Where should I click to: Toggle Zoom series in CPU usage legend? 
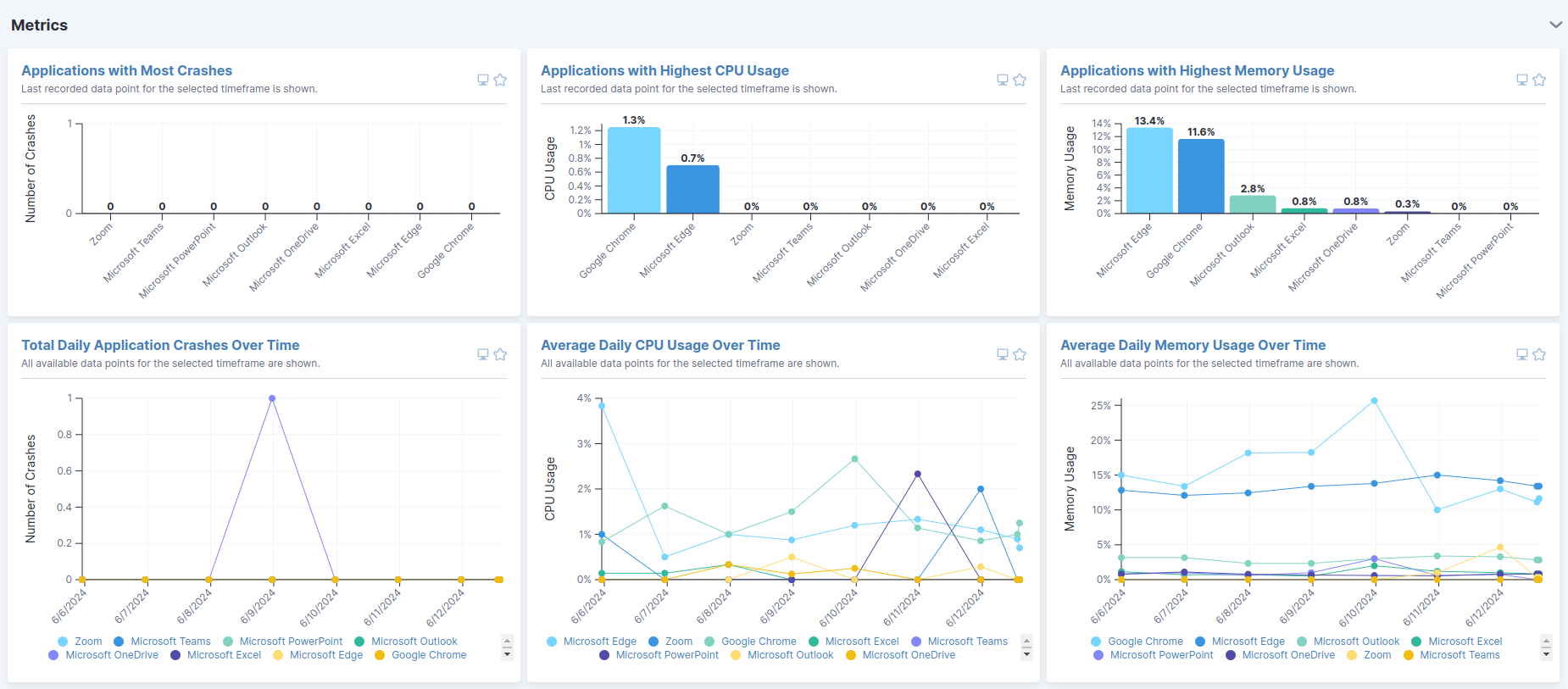coord(670,642)
